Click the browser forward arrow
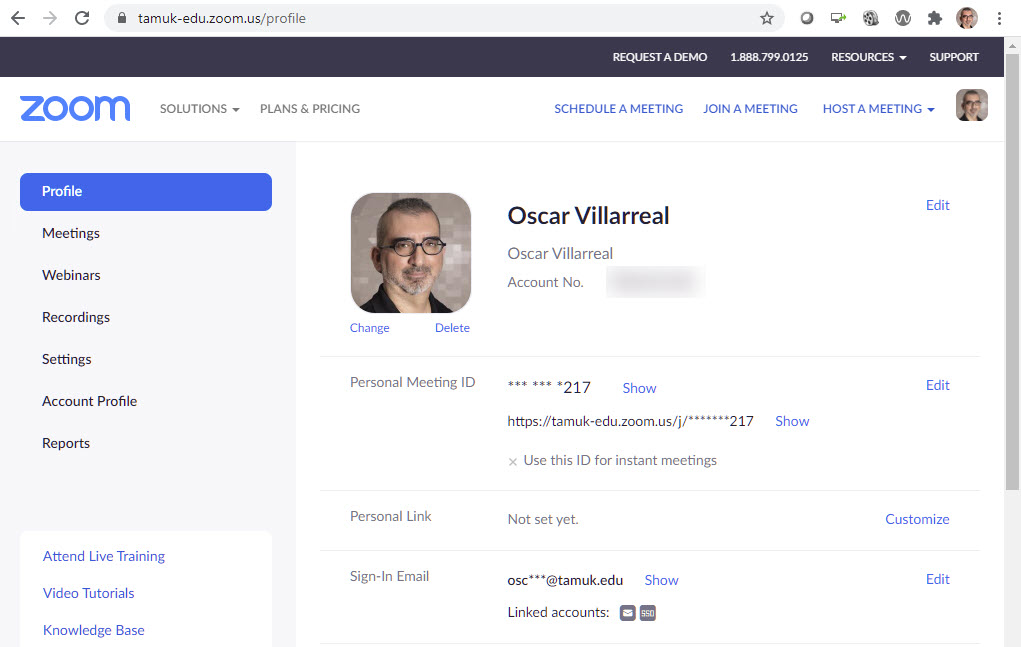Viewport: 1021px width, 647px height. pos(50,18)
